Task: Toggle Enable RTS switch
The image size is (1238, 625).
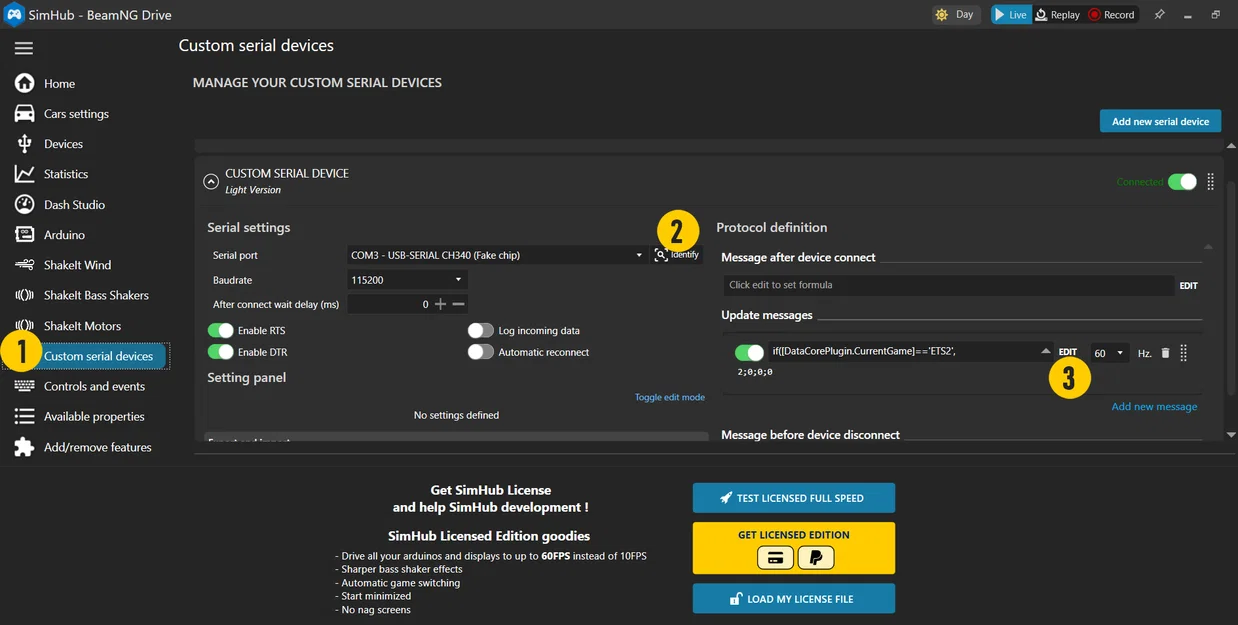Action: pyautogui.click(x=220, y=330)
